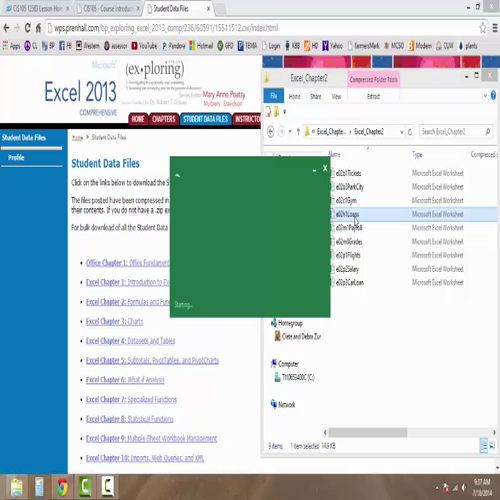
Task: Open Chrome from the taskbar
Action: (62, 487)
